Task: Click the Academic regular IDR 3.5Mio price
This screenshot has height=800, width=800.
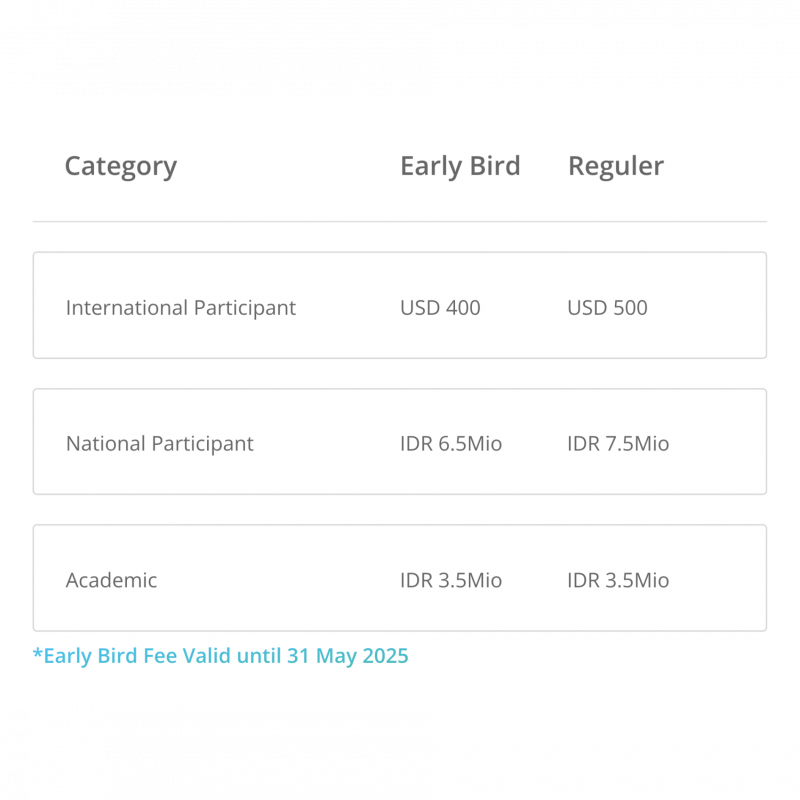Action: 618,580
